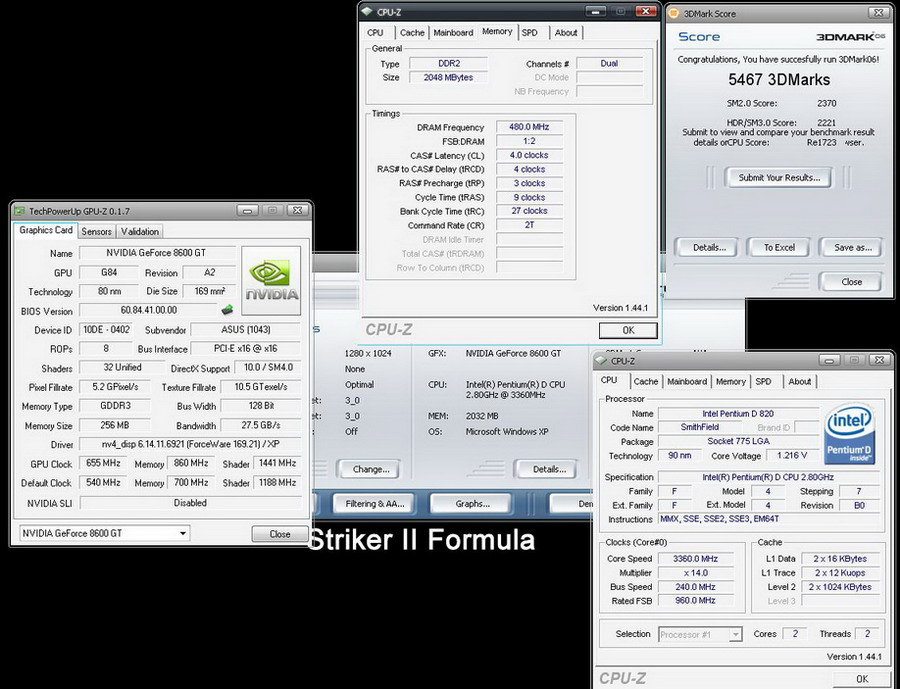Click Core Speed 3360.0 MHz value
Screen dimensions: 900x689
695,559
